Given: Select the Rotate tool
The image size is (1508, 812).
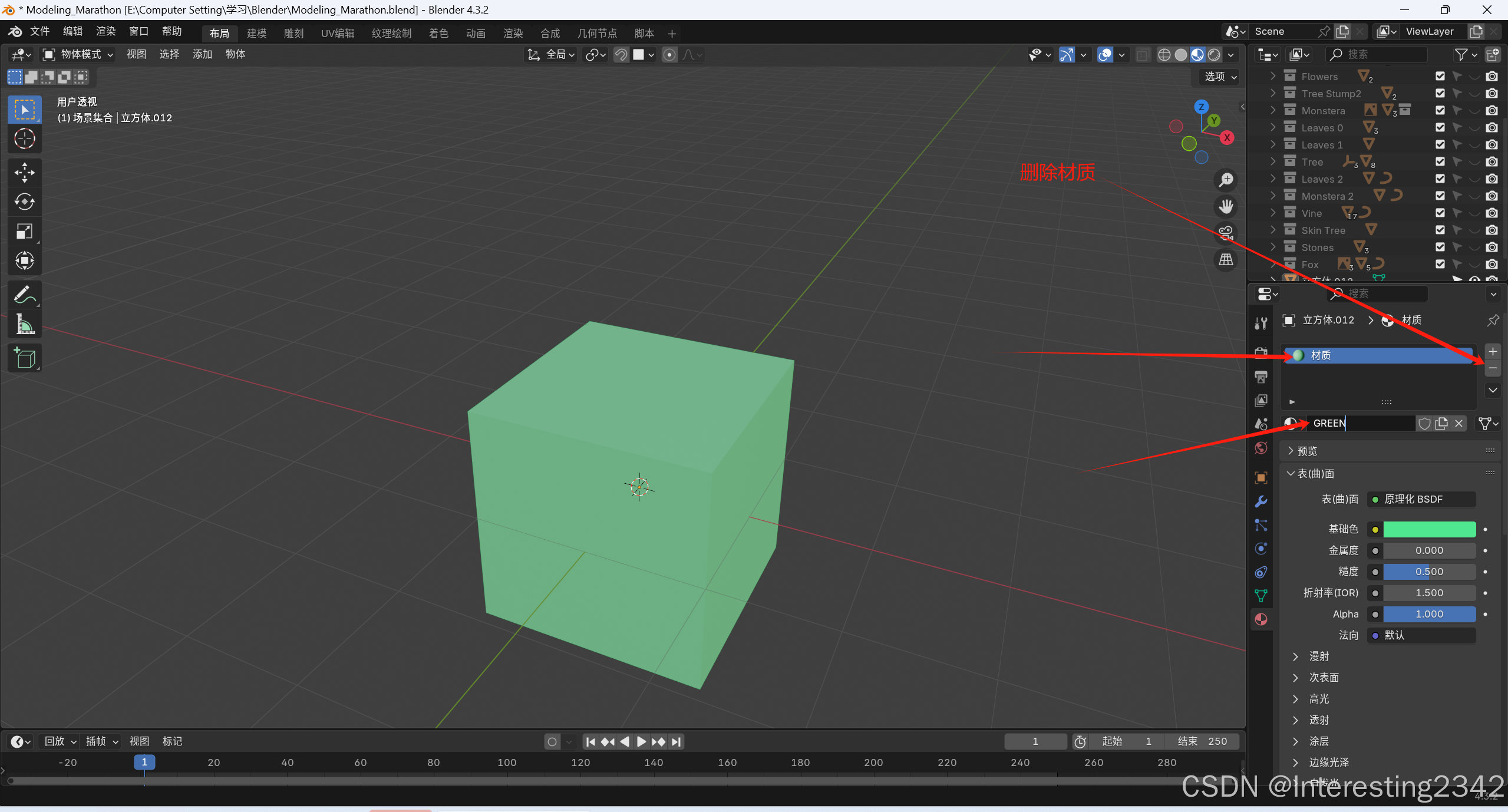Looking at the screenshot, I should coord(24,202).
